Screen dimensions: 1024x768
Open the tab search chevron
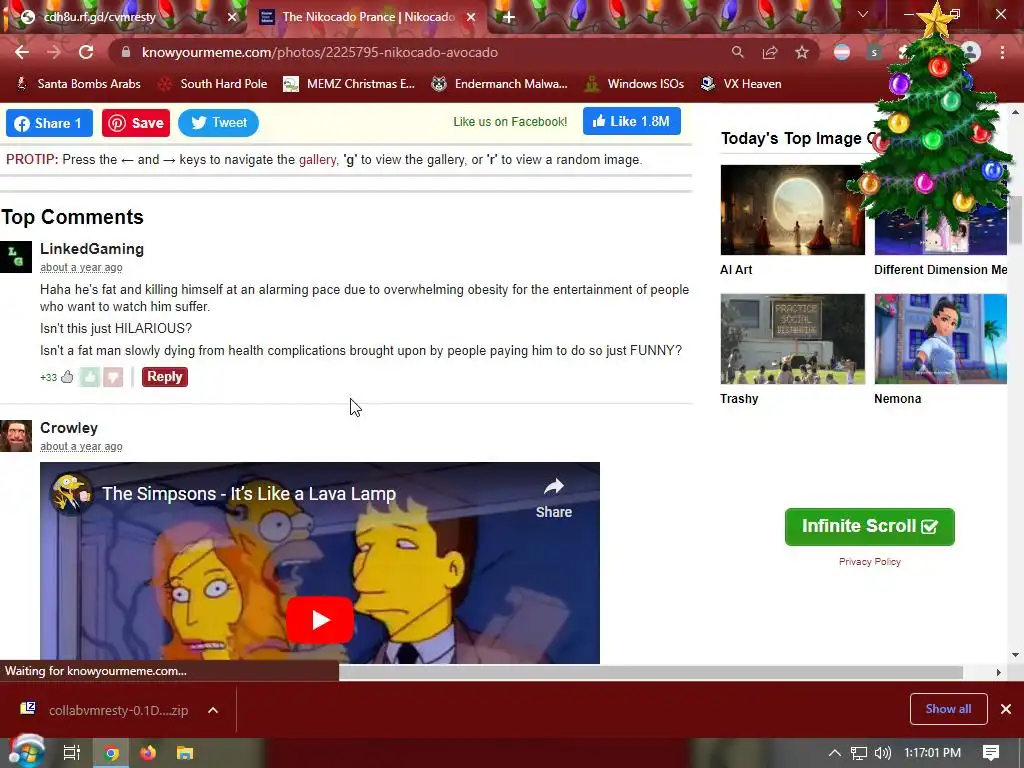tap(863, 14)
